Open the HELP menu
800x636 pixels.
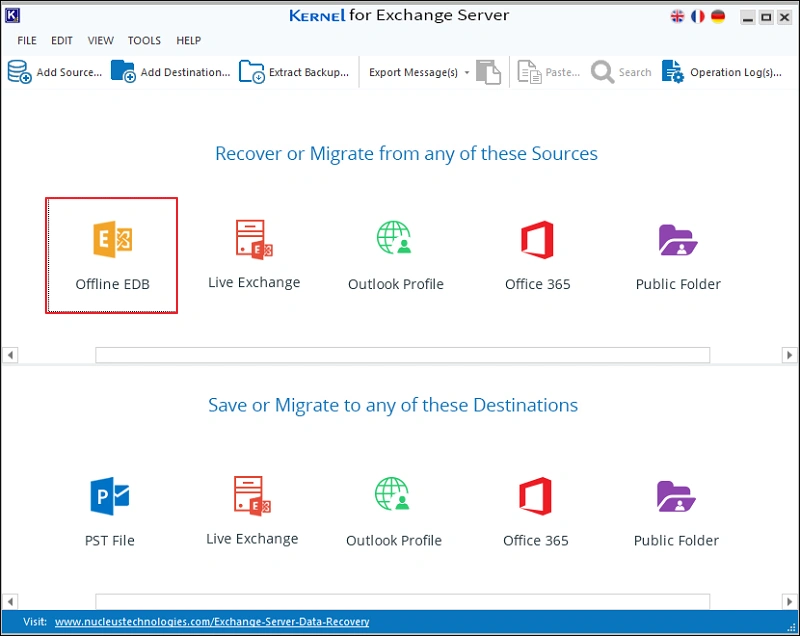coord(189,40)
